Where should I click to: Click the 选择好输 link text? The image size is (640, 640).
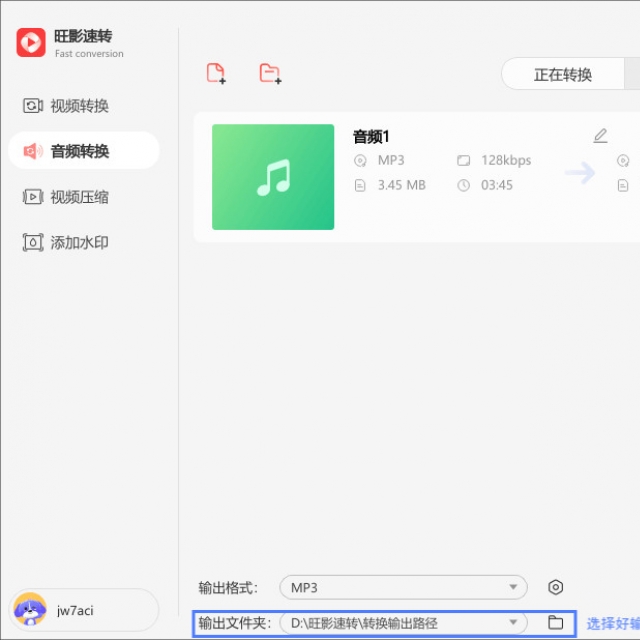612,623
